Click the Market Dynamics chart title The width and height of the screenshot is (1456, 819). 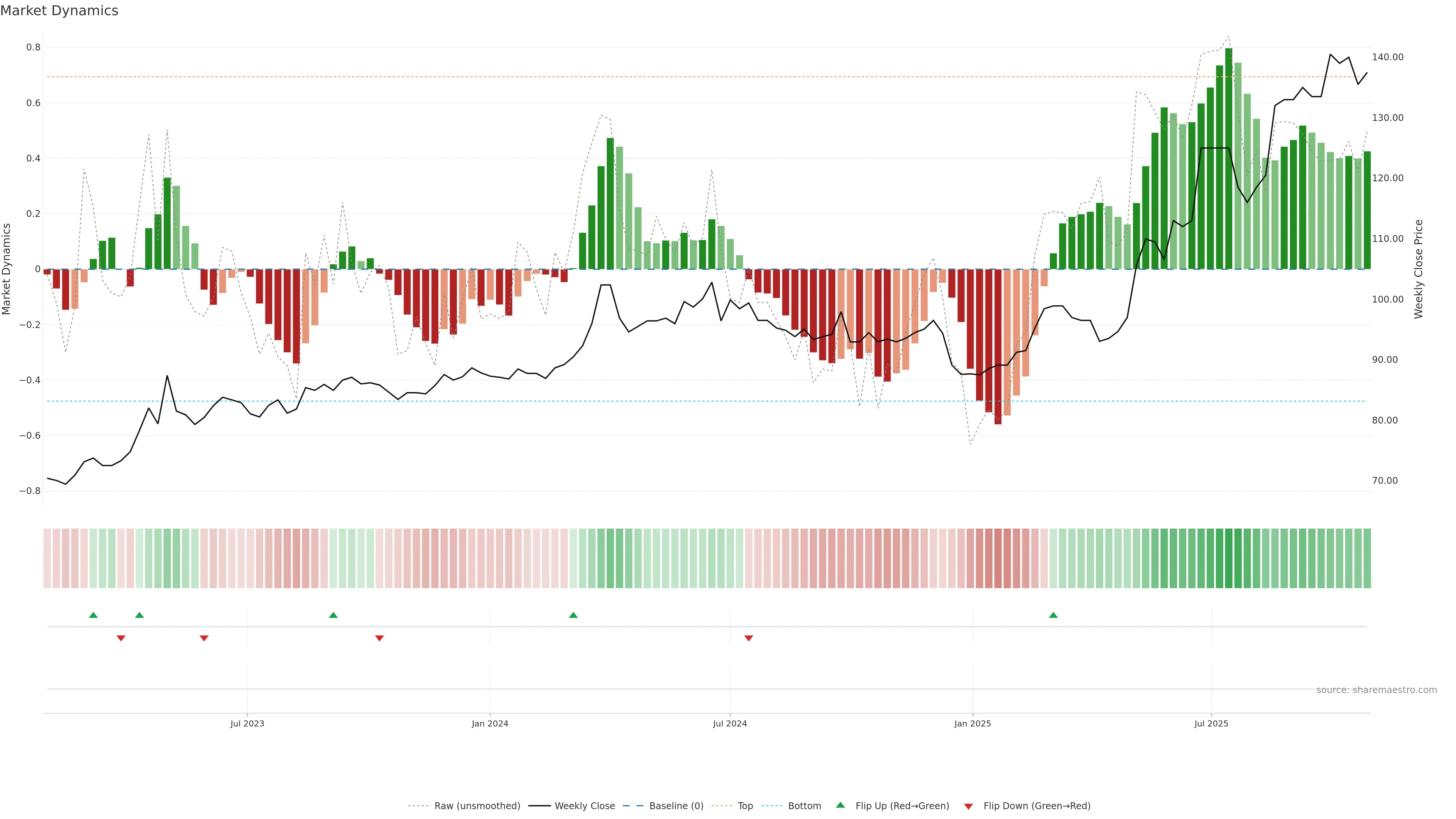(60, 11)
